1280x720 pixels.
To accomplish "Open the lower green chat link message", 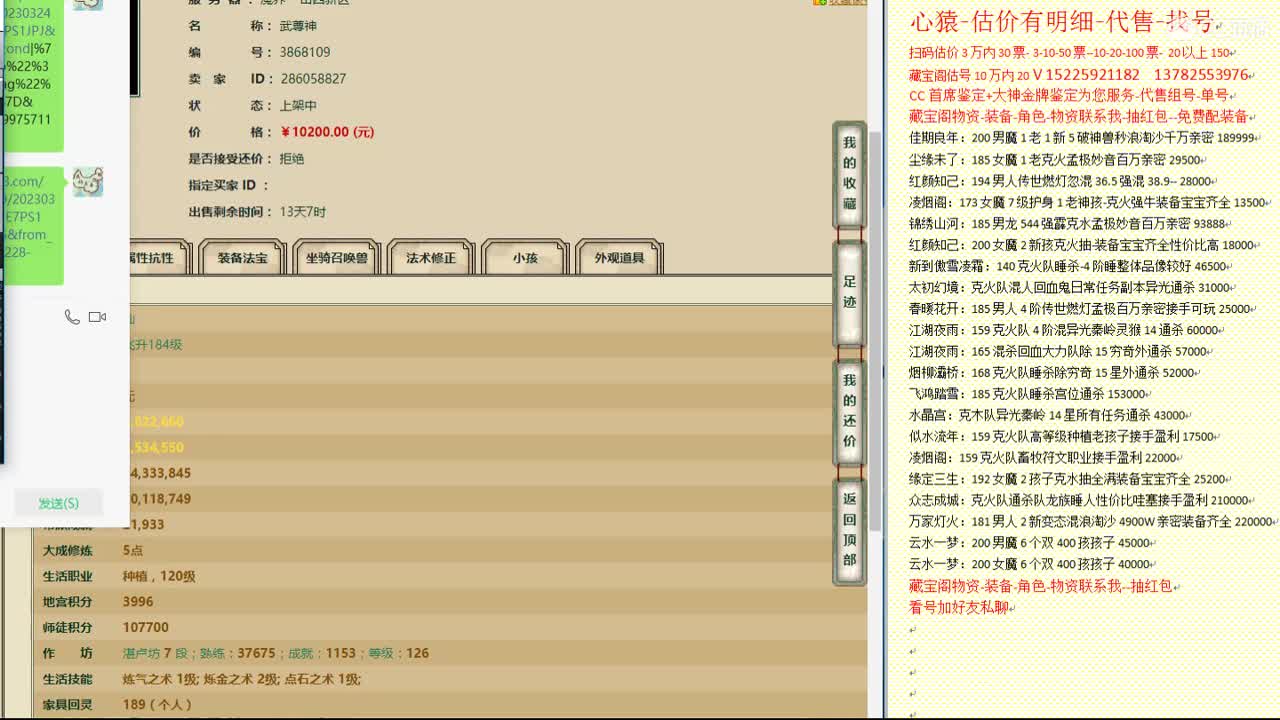I will (x=30, y=225).
